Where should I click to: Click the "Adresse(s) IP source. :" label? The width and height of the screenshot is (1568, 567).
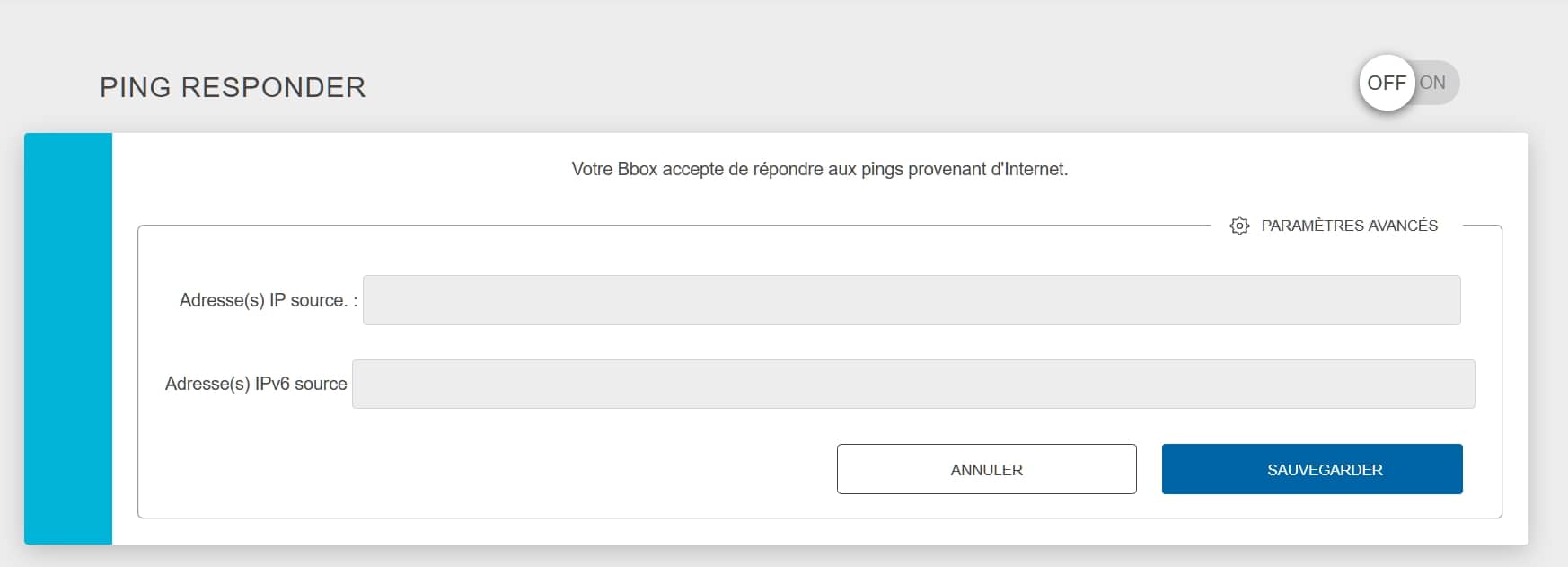point(268,300)
